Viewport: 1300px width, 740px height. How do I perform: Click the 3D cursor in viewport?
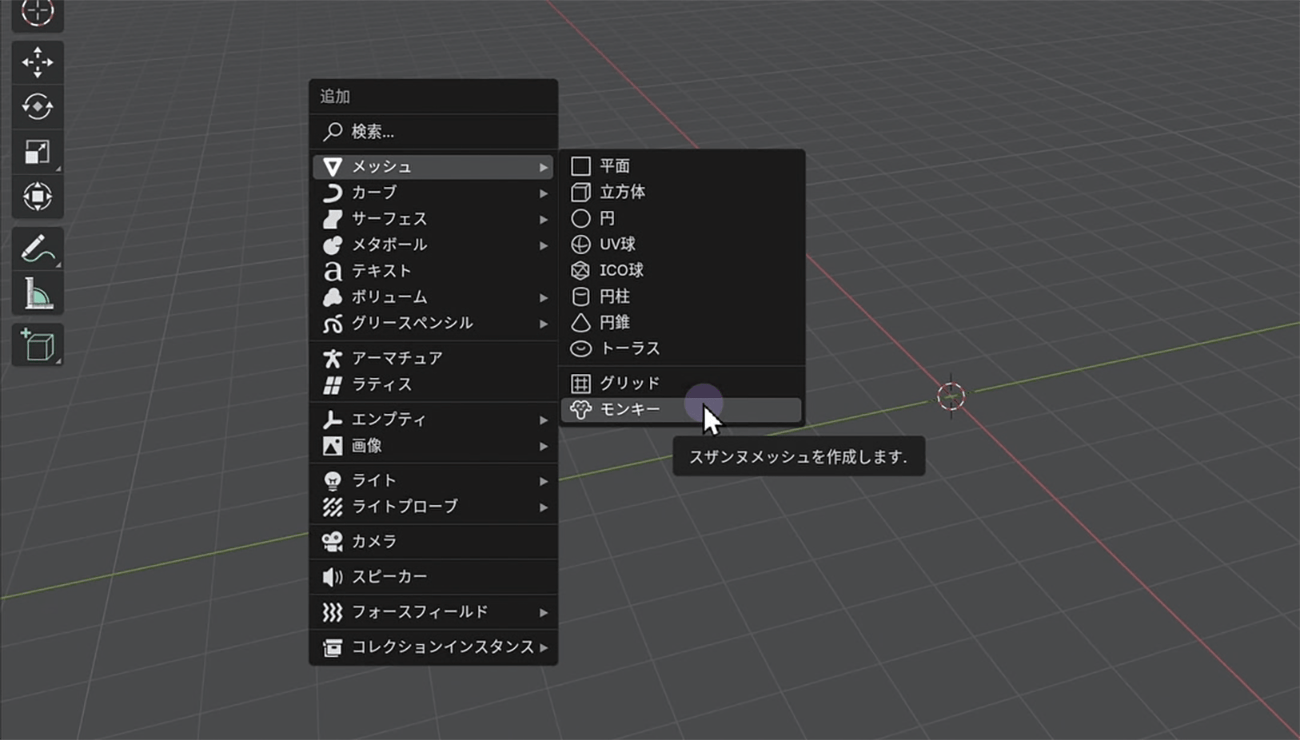click(x=951, y=396)
